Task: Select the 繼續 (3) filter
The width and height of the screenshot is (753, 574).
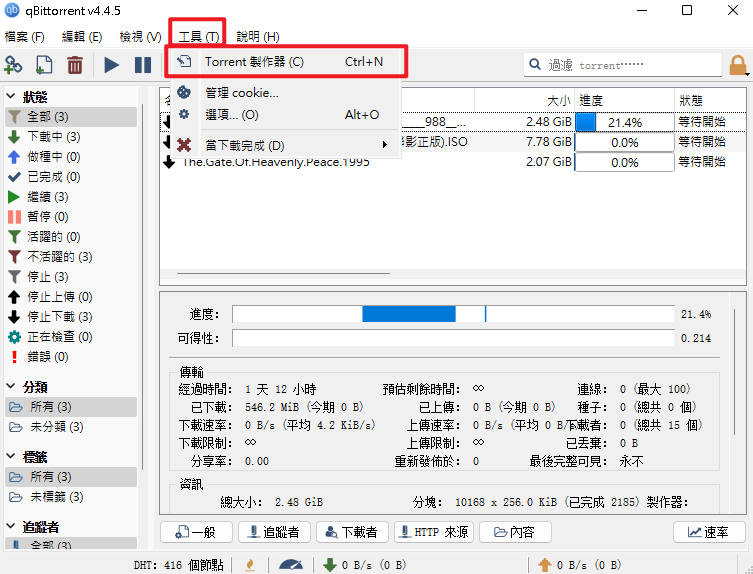Action: pyautogui.click(x=71, y=197)
